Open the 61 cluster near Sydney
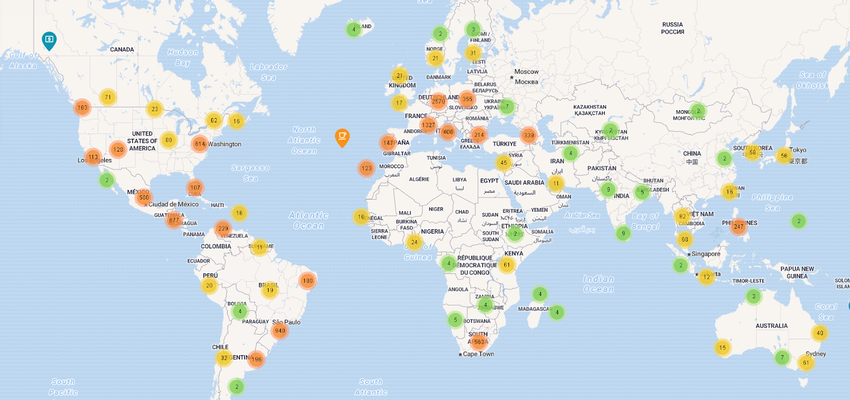The image size is (850, 400). (806, 362)
